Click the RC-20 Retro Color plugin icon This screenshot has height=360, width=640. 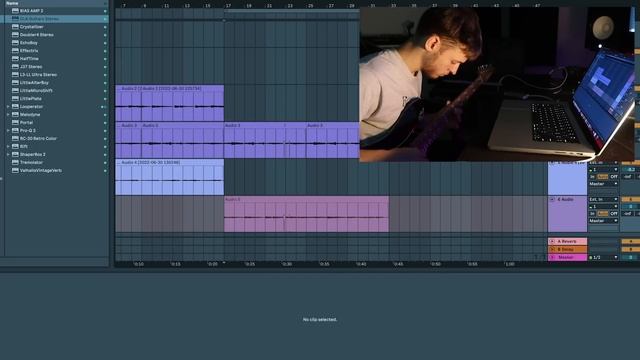[15, 138]
